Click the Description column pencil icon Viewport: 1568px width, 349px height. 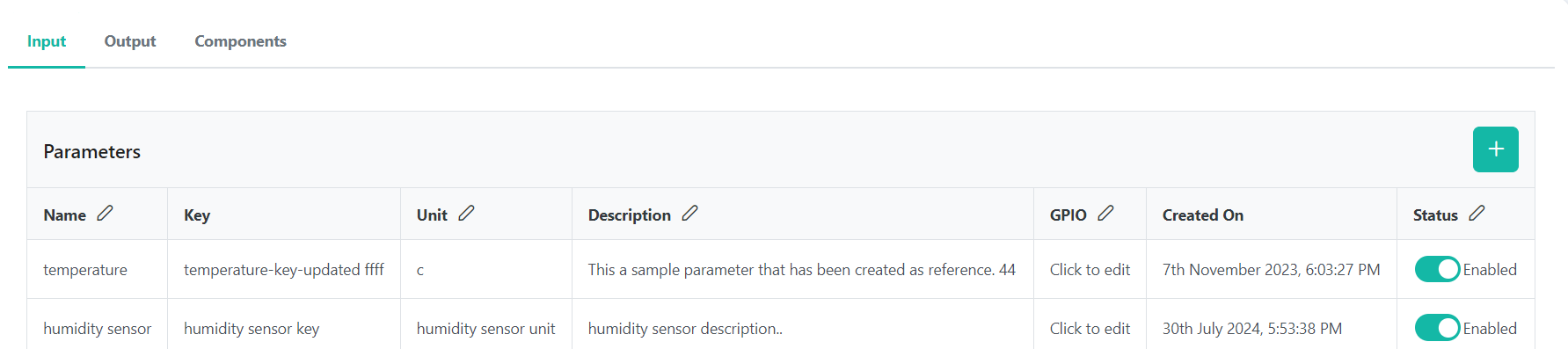click(x=690, y=213)
